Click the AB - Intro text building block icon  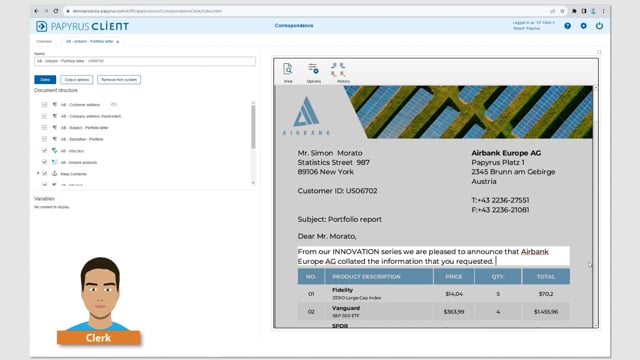pyautogui.click(x=54, y=151)
